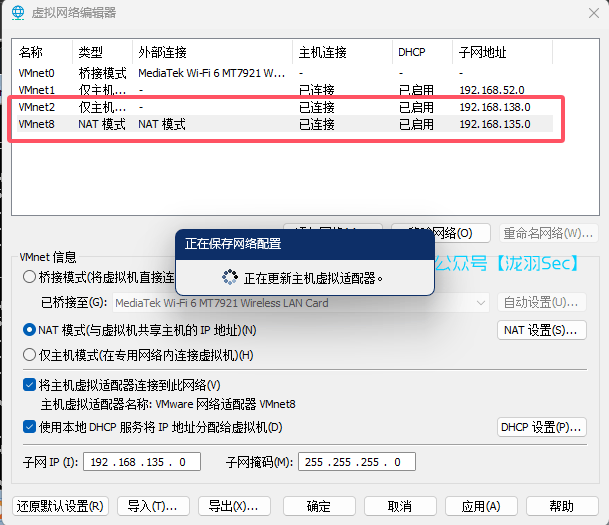This screenshot has height=525, width=609.
Task: Open the 帮助 button
Action: (x=562, y=506)
